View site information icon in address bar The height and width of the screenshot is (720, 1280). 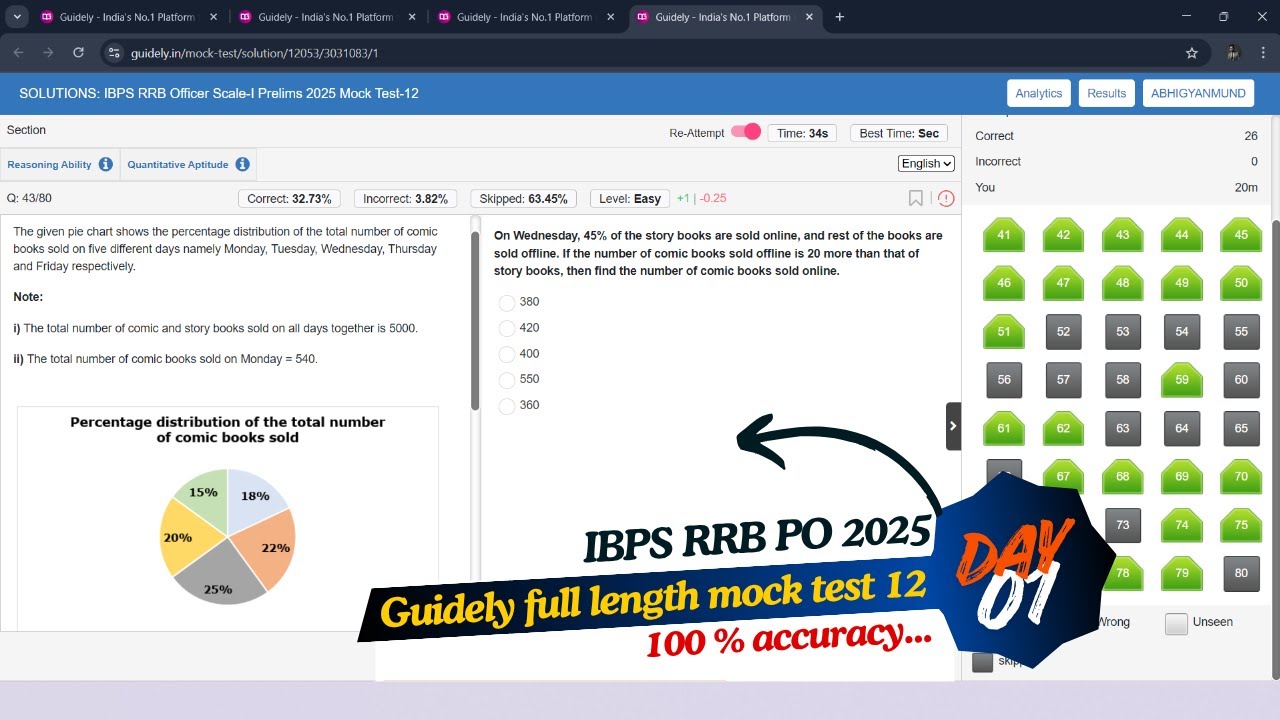[x=114, y=53]
